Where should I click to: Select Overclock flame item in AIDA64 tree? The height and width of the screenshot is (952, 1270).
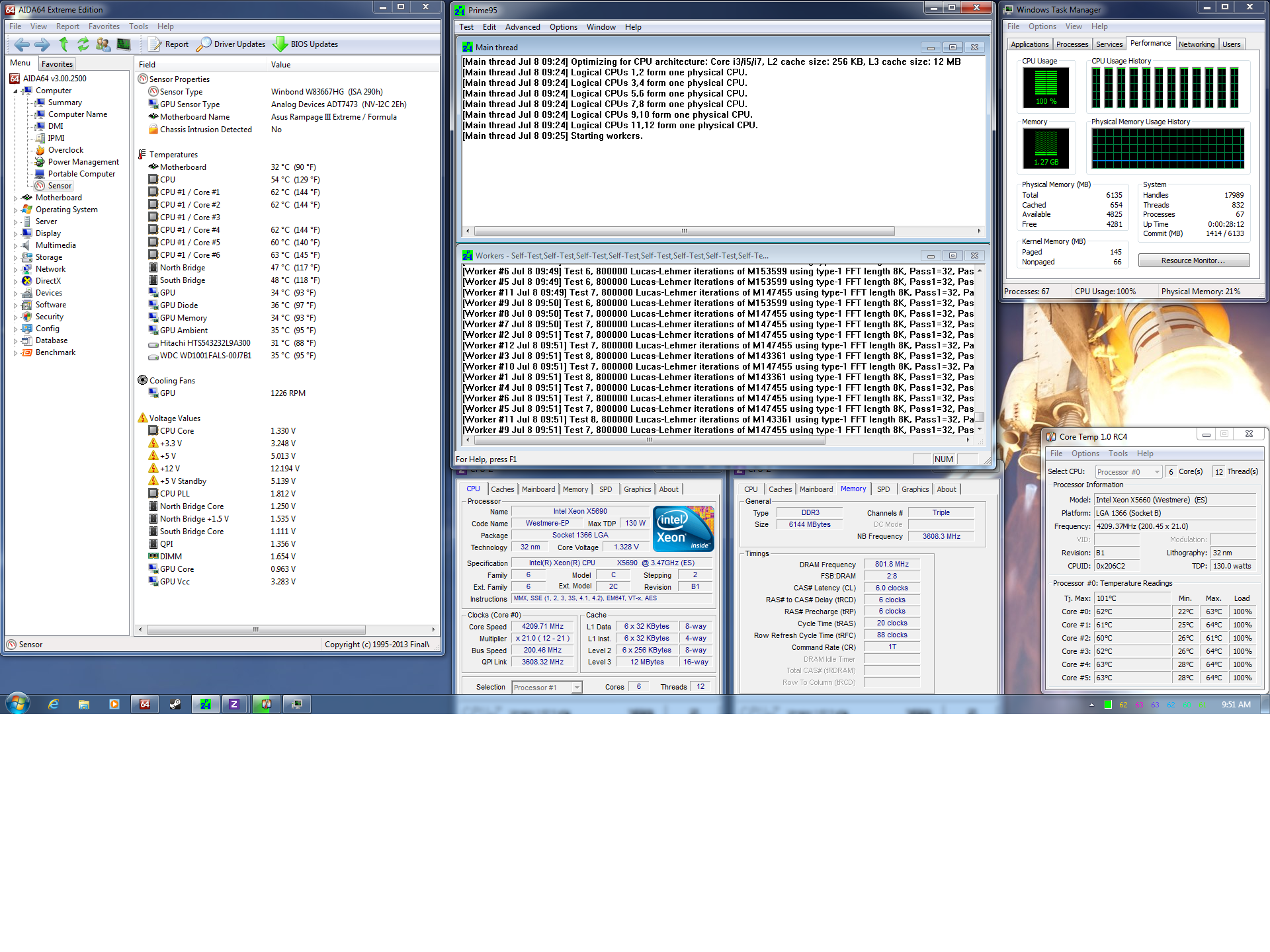pyautogui.click(x=65, y=150)
